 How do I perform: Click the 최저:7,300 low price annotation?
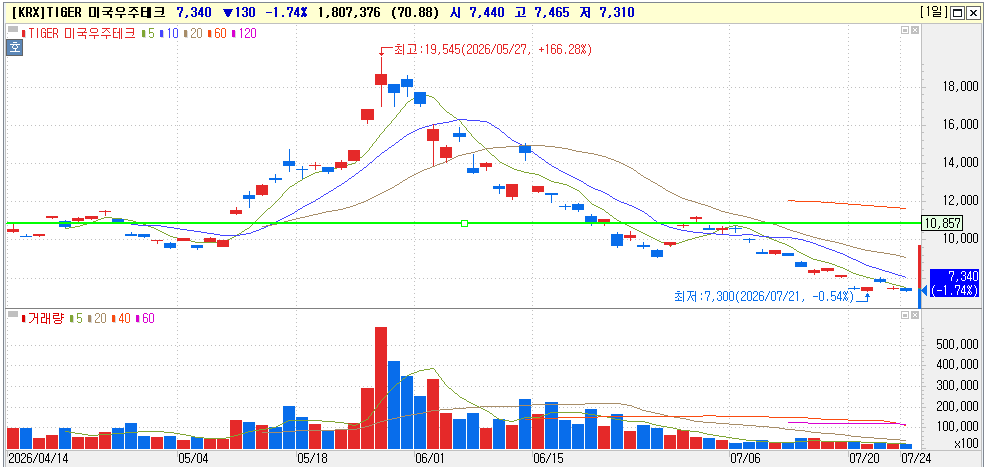coord(764,295)
